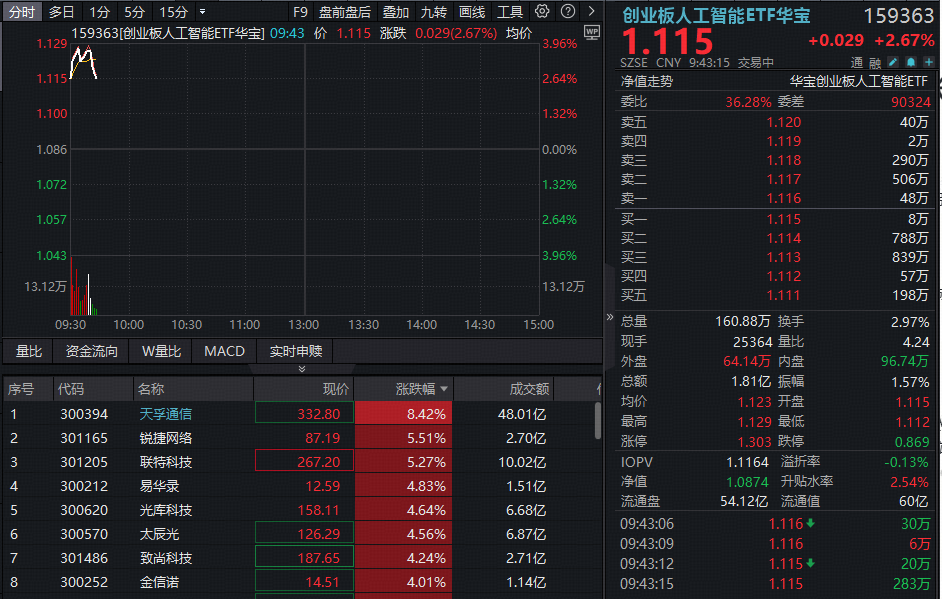Viewport: 942px width, 599px height.
Task: Click the pencil edit icon beside the bell
Action: coord(893,62)
